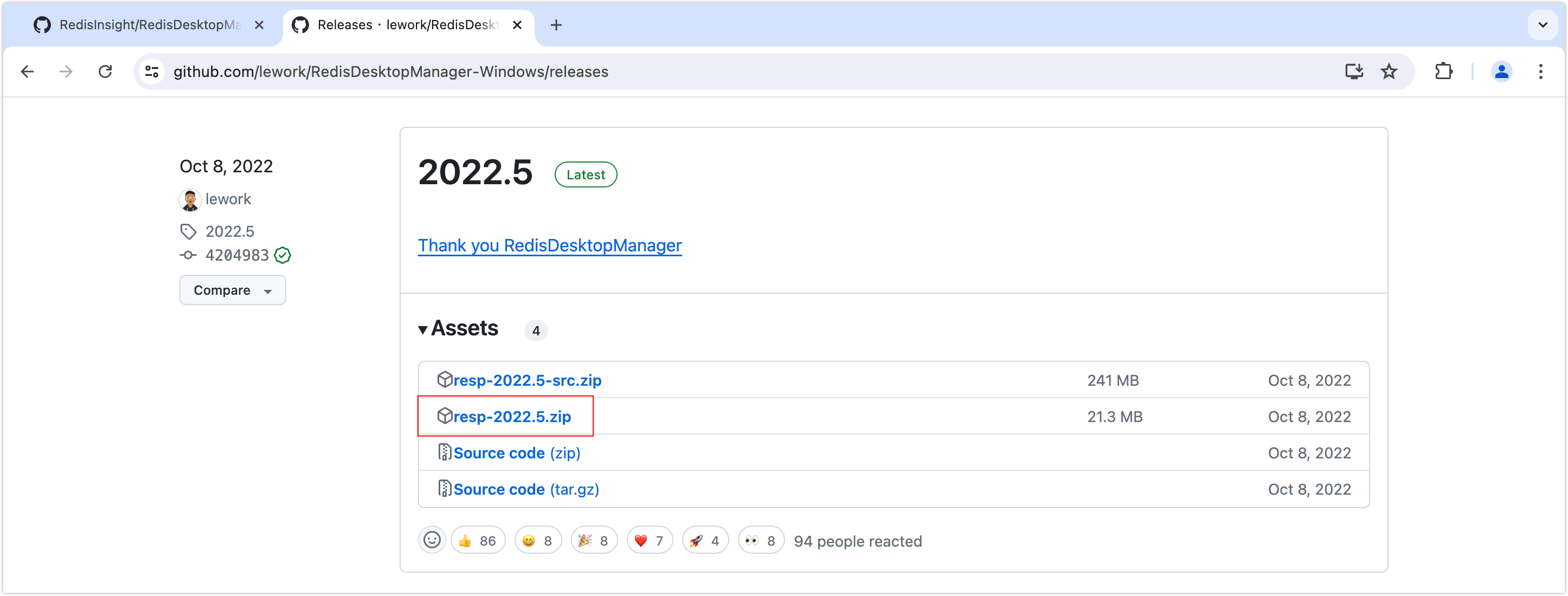1568x596 pixels.
Task: Download resp-2022.5-src.zip
Action: tap(527, 380)
